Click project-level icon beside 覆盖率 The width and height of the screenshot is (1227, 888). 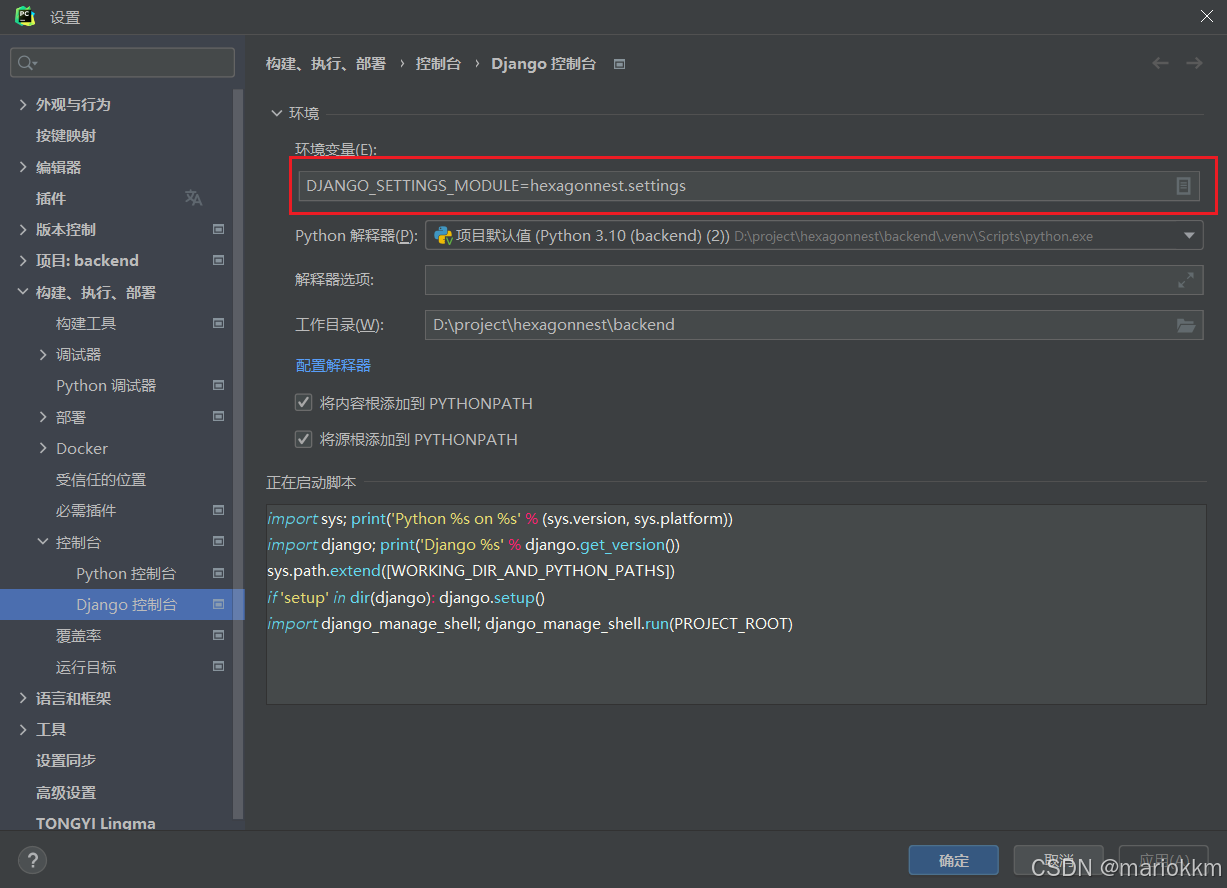(x=219, y=635)
